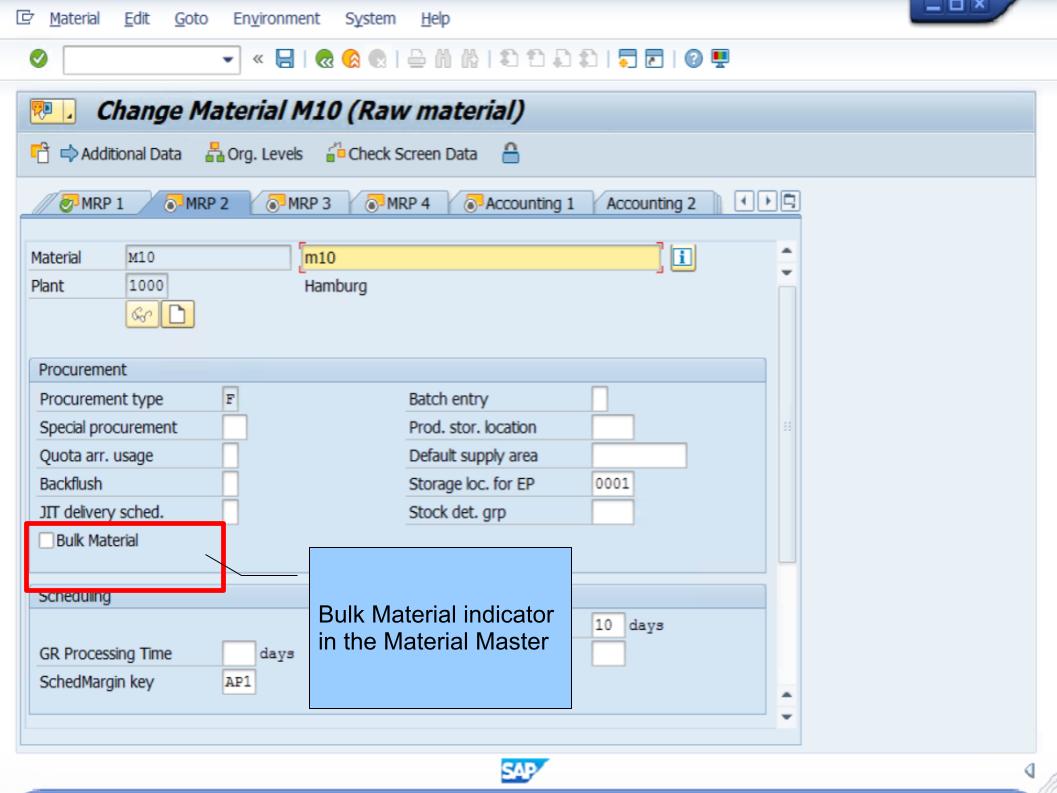Click the clipboard document icon before Additional Data

point(40,153)
